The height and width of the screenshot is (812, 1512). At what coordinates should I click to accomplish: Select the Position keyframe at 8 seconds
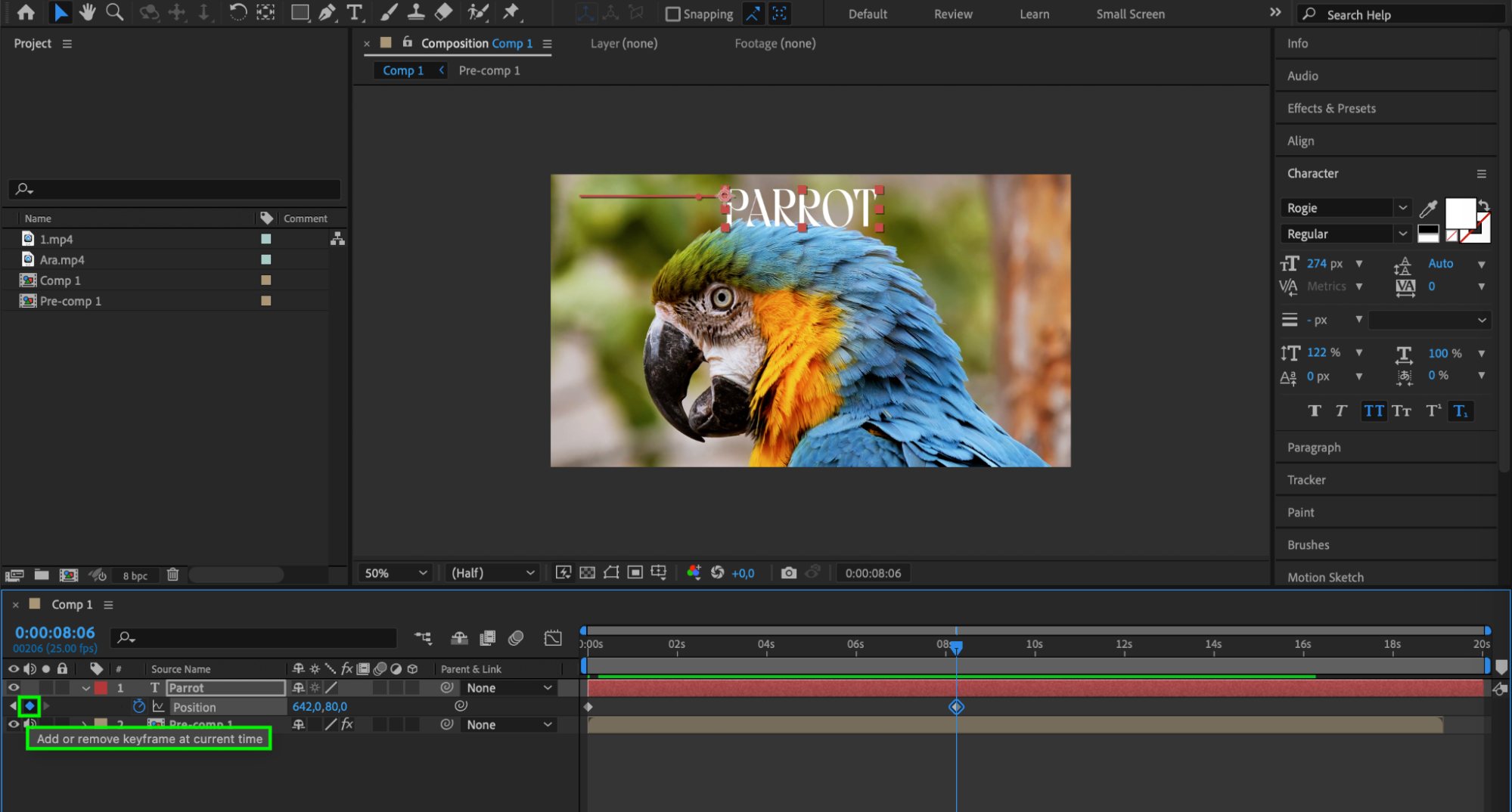pos(956,707)
